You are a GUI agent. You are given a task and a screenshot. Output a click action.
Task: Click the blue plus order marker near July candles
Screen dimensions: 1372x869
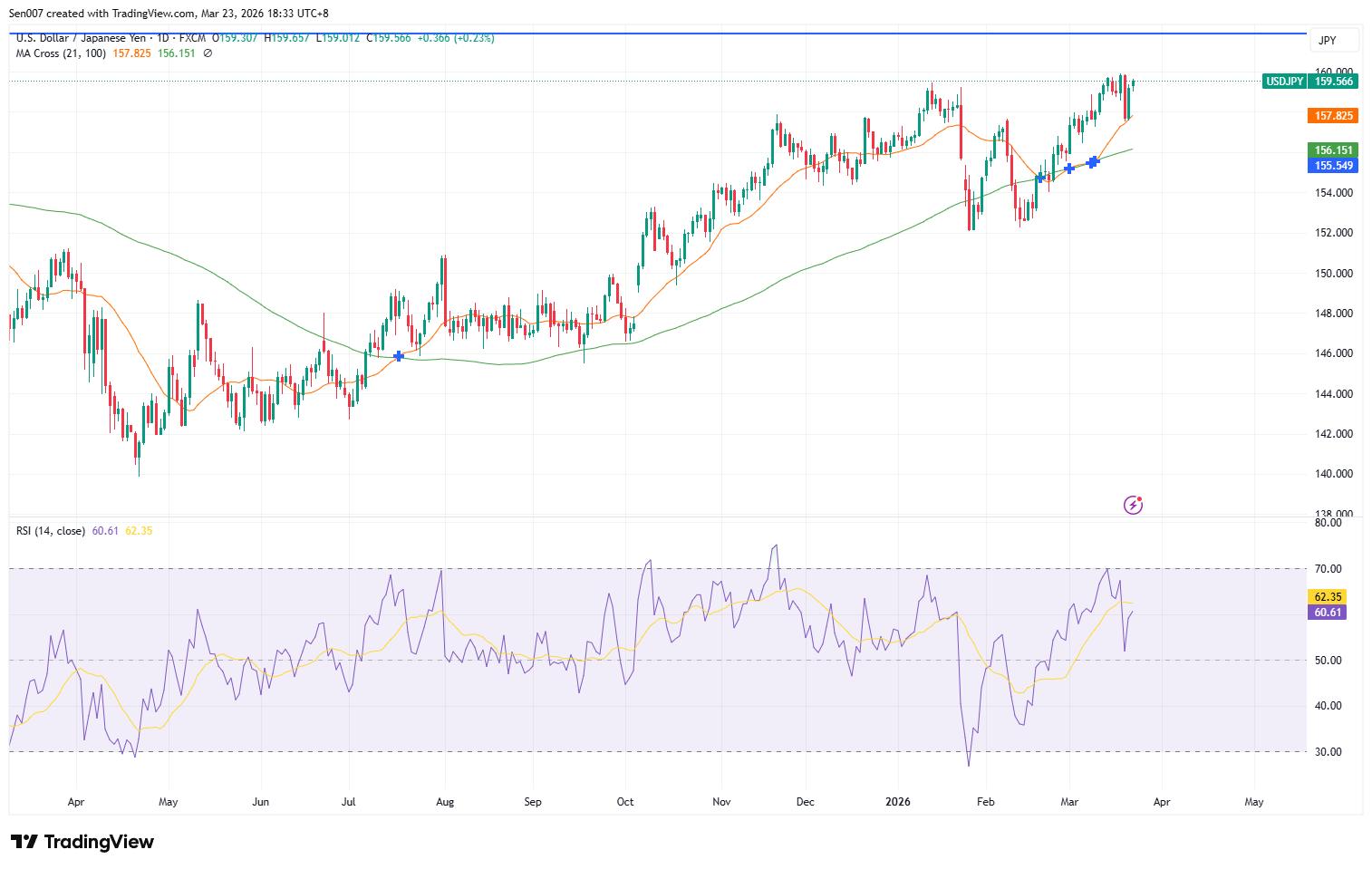tap(398, 356)
